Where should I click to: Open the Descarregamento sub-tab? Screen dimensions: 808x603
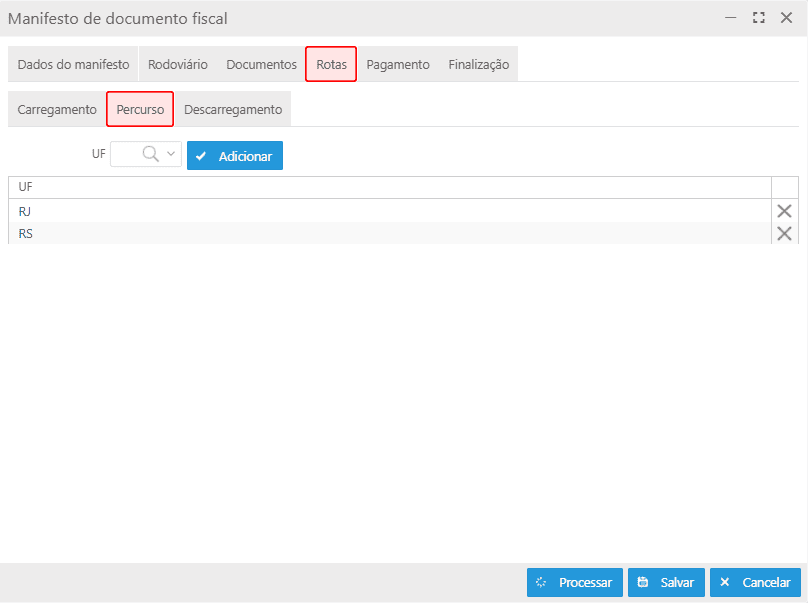pyautogui.click(x=233, y=109)
